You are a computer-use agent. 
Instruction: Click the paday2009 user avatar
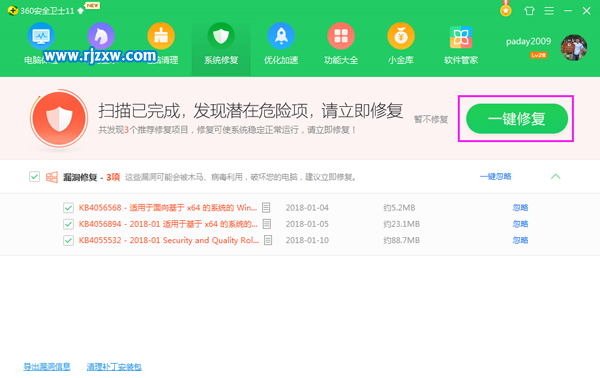pos(574,47)
